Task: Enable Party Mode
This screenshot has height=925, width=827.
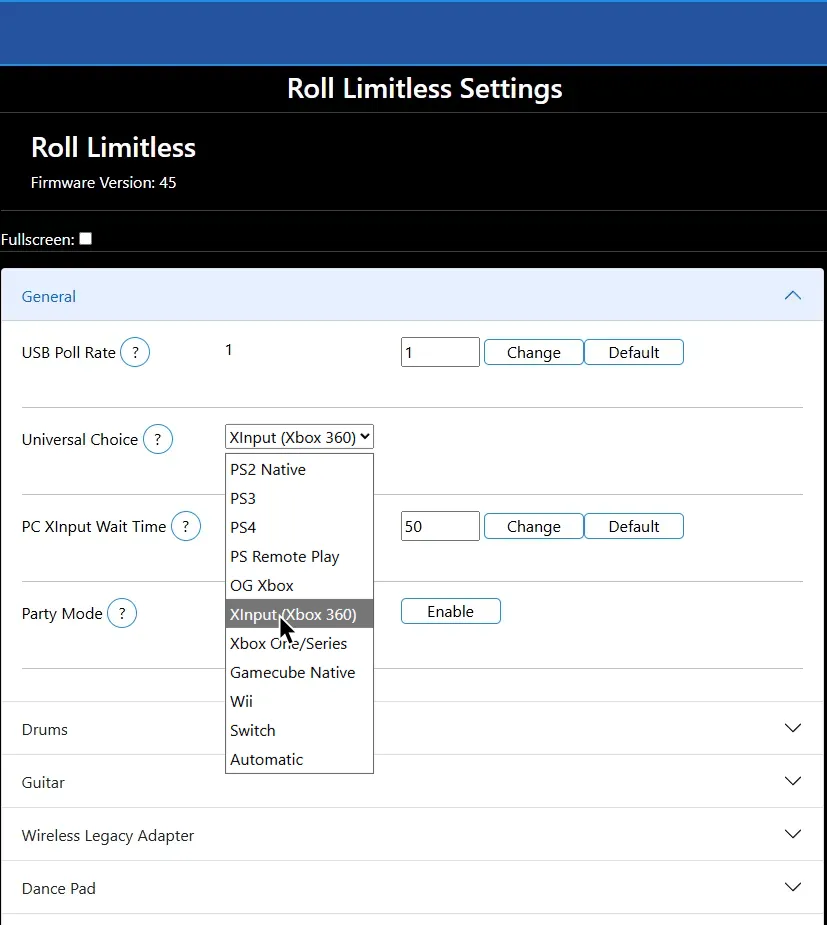Action: (450, 611)
